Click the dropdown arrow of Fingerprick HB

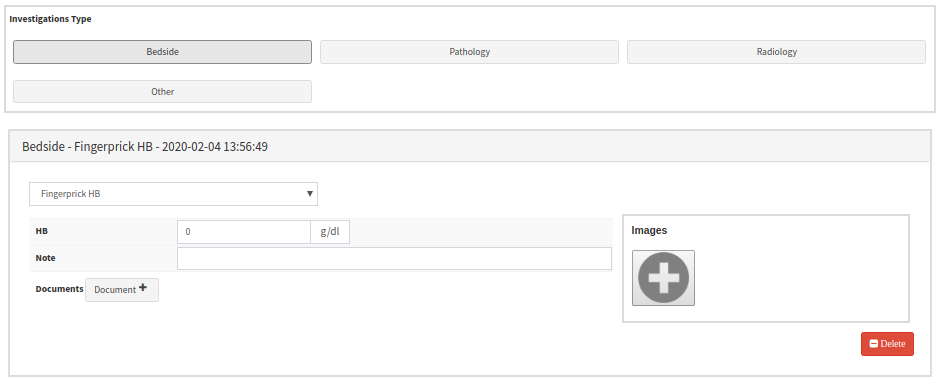(x=310, y=194)
